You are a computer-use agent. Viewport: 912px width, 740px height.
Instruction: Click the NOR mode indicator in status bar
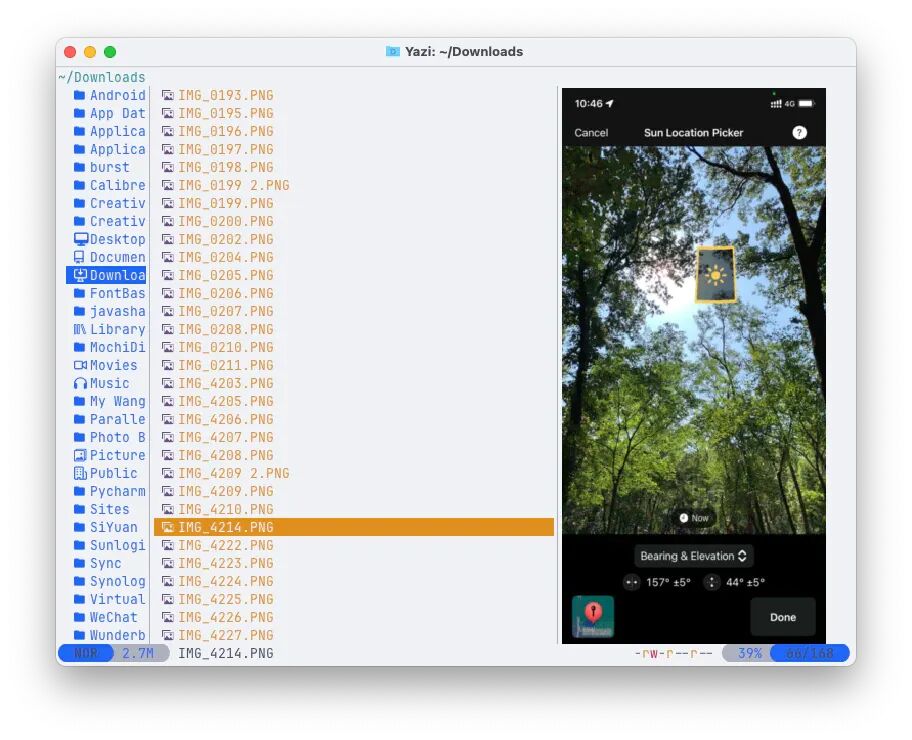86,653
